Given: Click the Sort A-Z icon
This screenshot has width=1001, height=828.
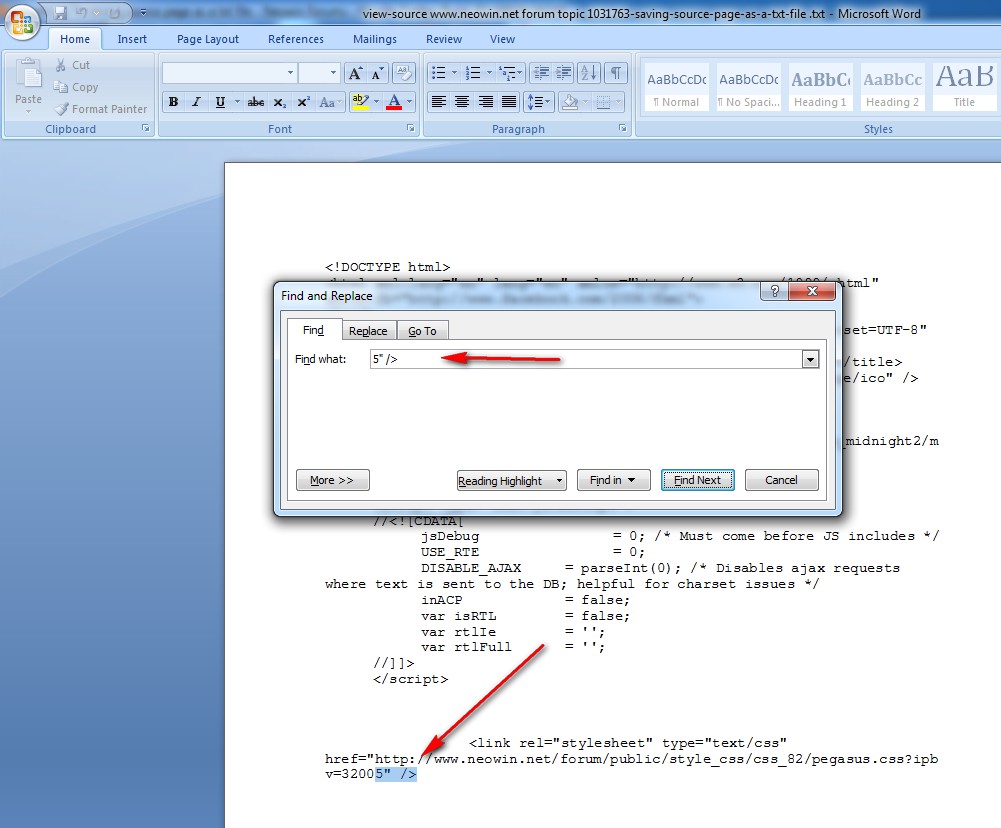Looking at the screenshot, I should [588, 73].
